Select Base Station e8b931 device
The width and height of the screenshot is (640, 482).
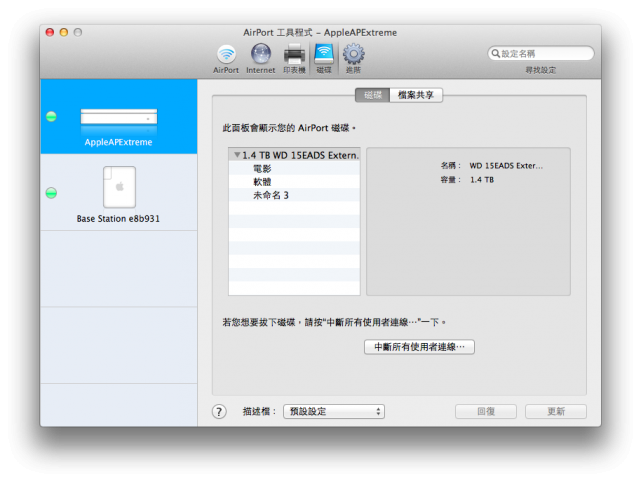tap(119, 192)
